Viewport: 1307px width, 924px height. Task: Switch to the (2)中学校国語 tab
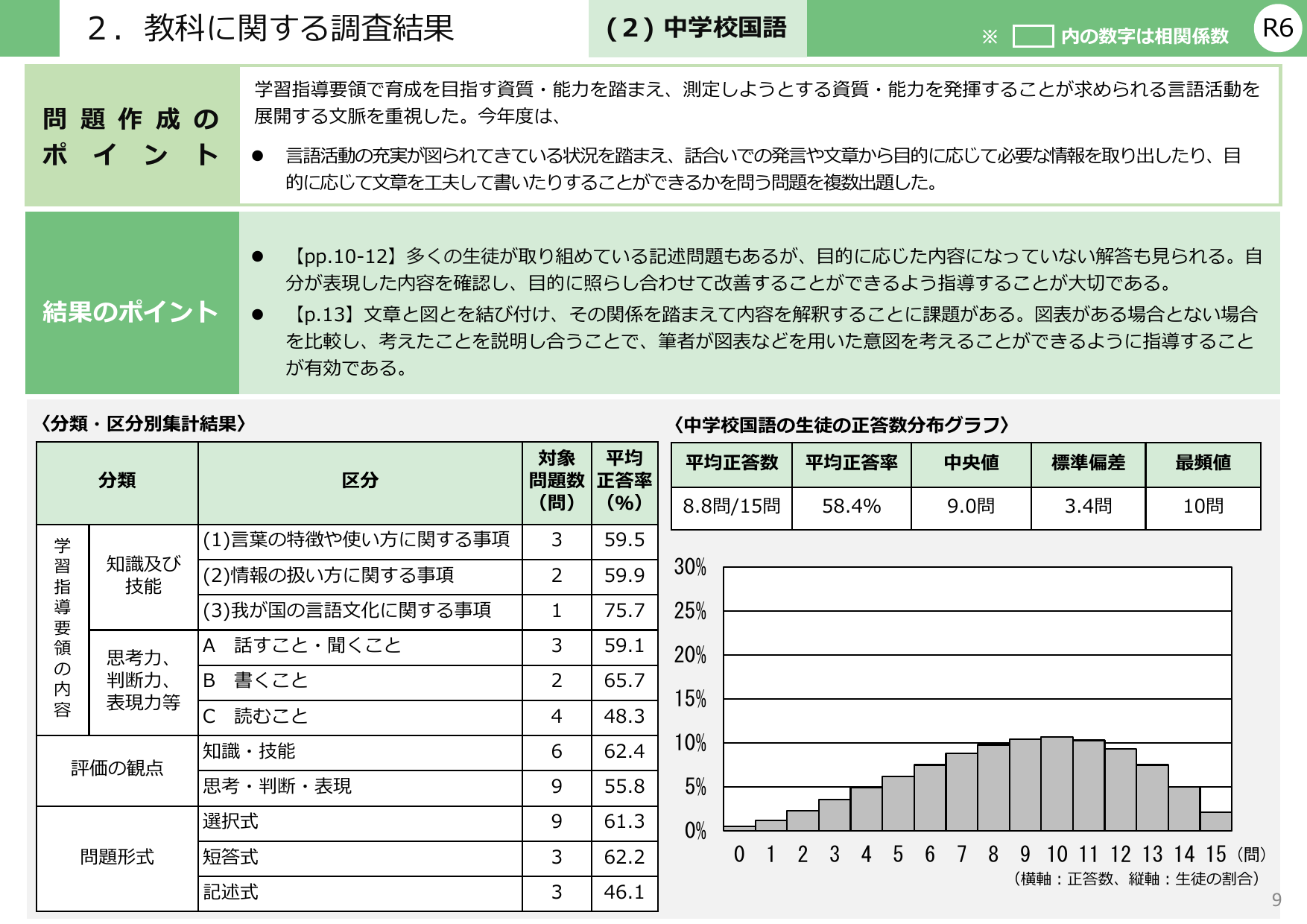click(698, 28)
